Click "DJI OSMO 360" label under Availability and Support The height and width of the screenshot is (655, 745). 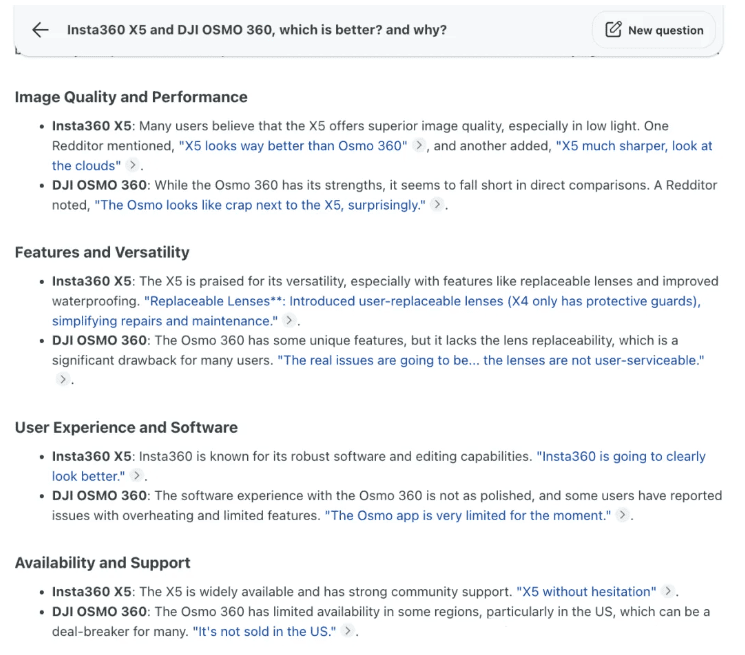[99, 612]
